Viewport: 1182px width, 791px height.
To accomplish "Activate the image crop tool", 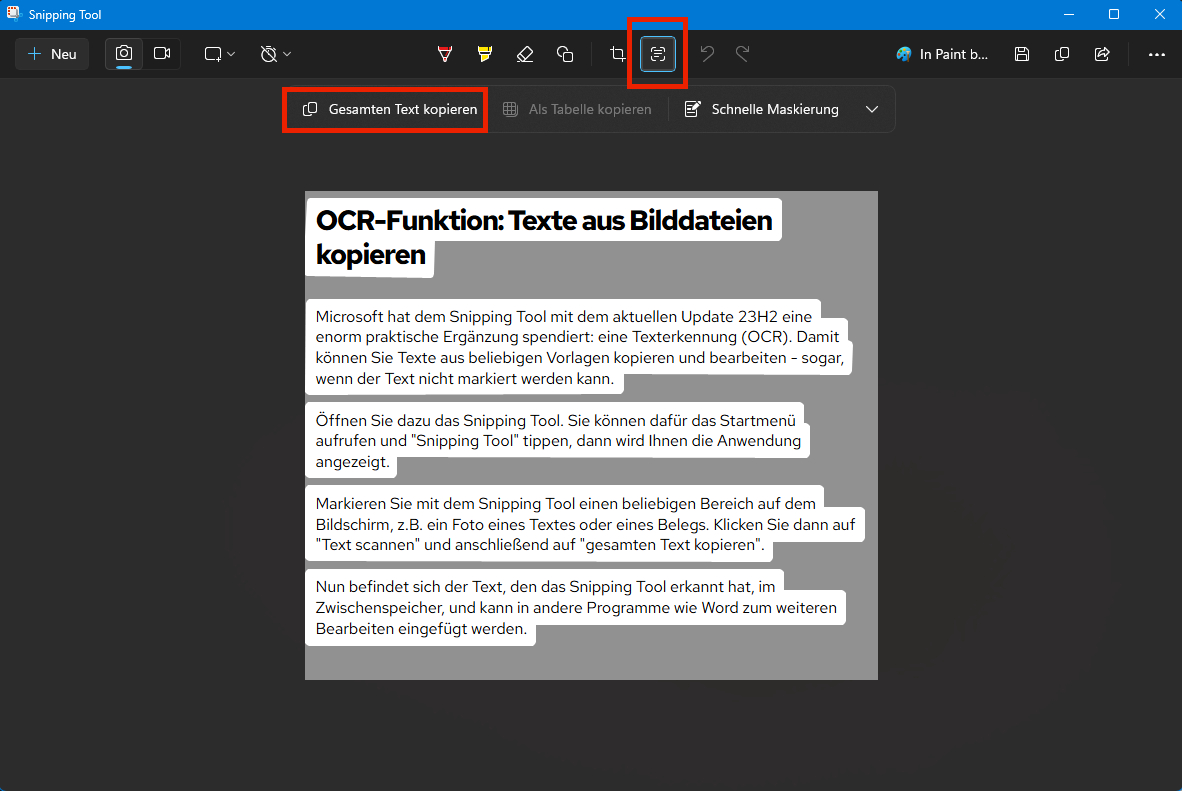I will tap(618, 54).
